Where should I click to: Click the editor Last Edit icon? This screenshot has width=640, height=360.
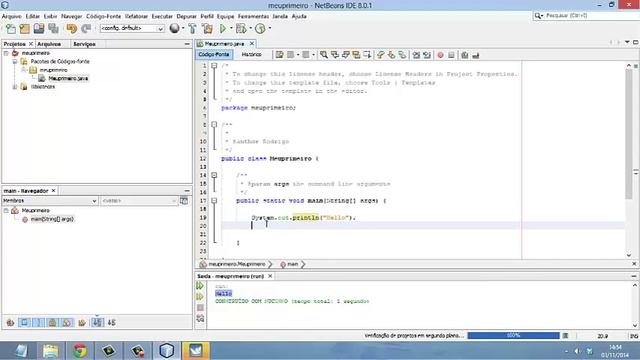tap(279, 55)
